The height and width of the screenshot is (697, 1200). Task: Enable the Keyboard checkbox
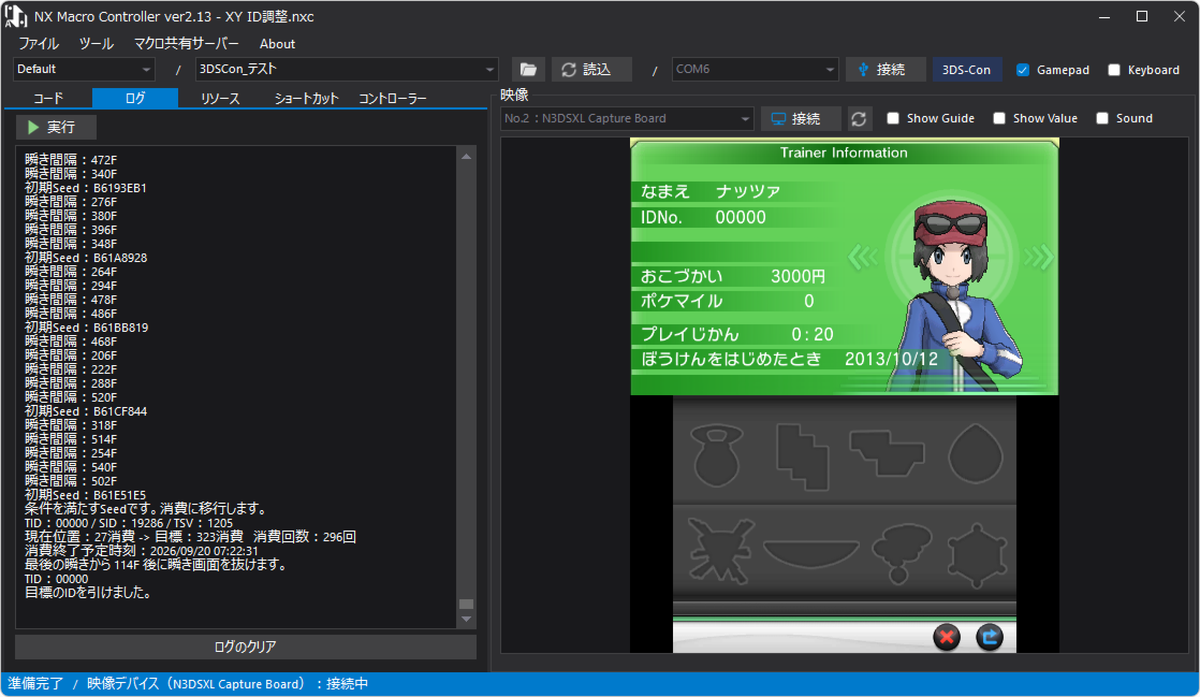click(1113, 70)
